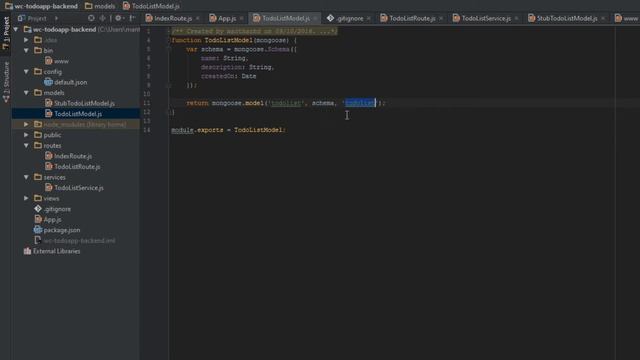Image resolution: width=640 pixels, height=360 pixels.
Task: Select External Libraries in the project tree
Action: pyautogui.click(x=52, y=251)
